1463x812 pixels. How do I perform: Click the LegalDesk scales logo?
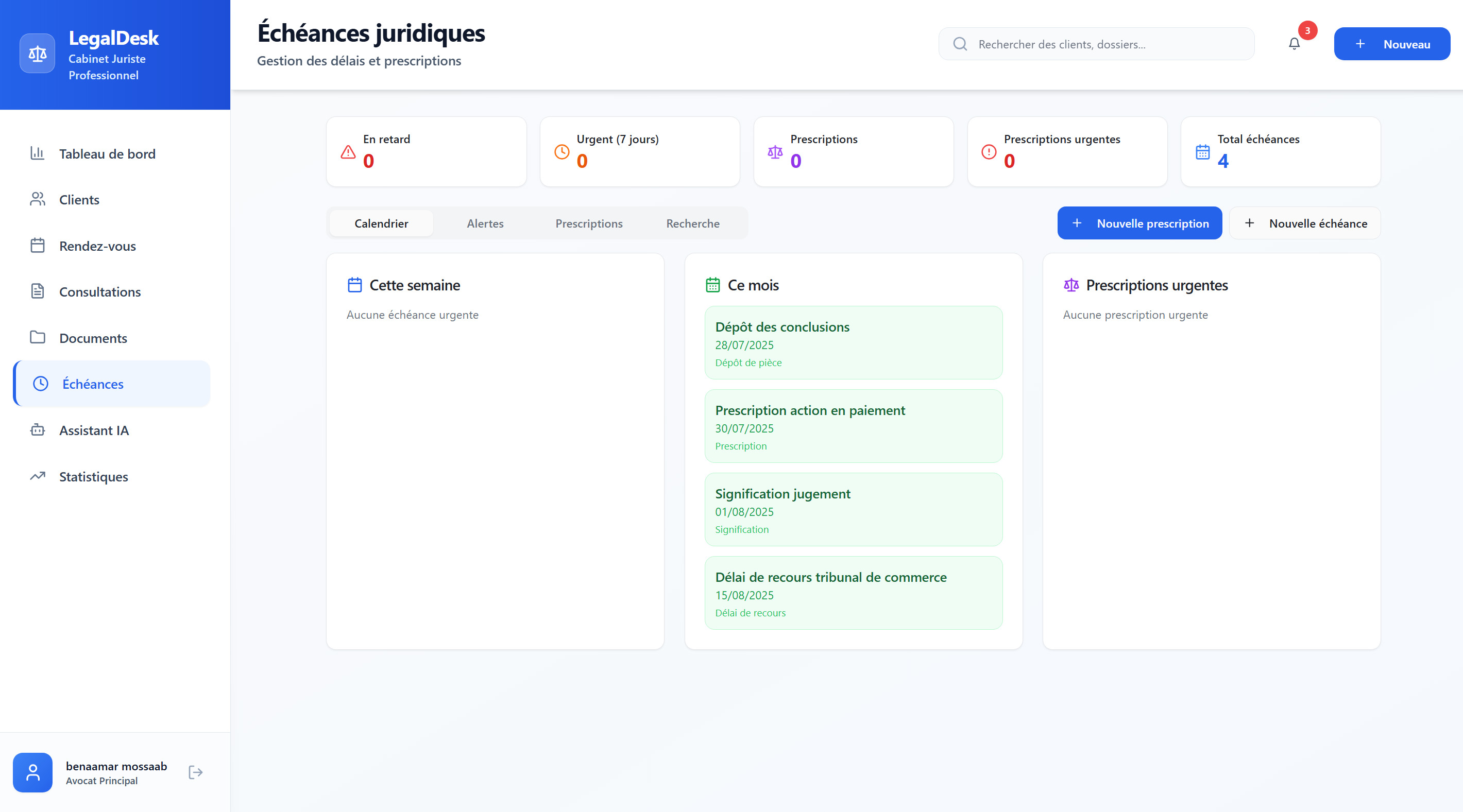click(38, 54)
